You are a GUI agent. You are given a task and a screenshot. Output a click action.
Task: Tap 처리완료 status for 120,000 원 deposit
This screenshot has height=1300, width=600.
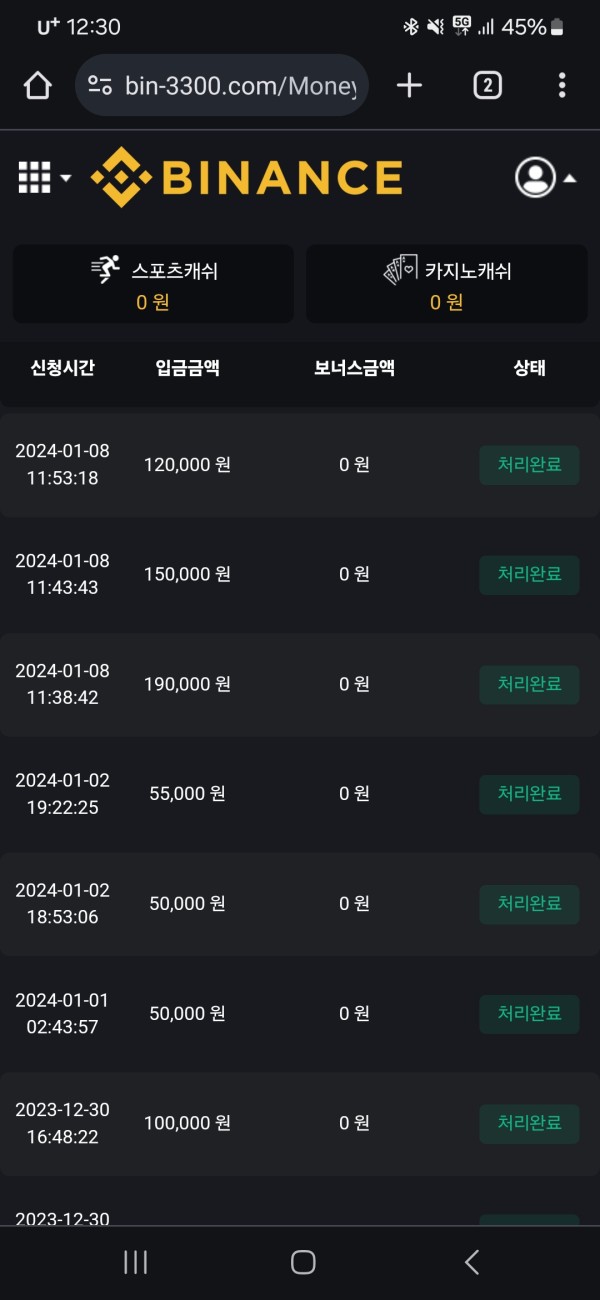click(x=529, y=465)
